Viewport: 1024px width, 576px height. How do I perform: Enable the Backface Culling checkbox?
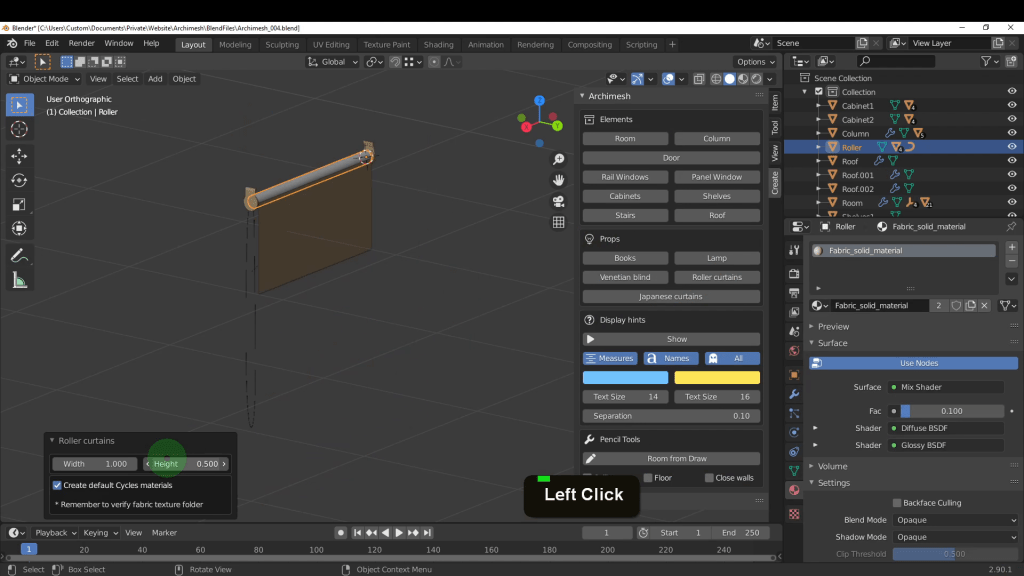(x=897, y=503)
